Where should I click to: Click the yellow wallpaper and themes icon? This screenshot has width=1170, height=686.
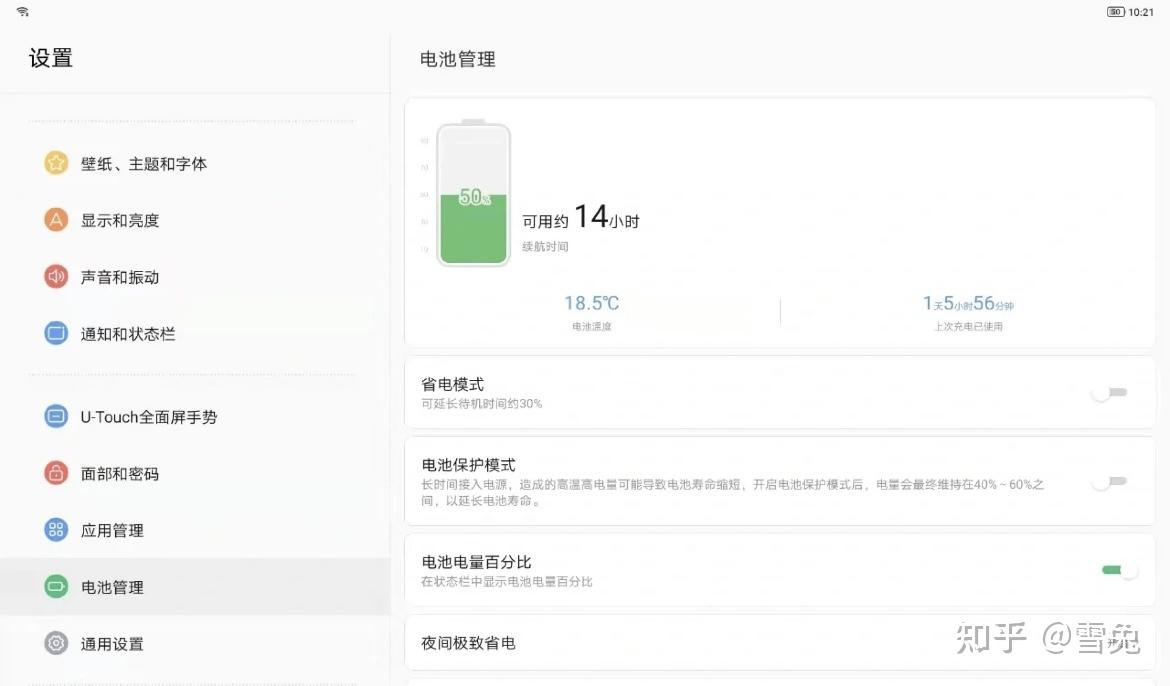56,163
